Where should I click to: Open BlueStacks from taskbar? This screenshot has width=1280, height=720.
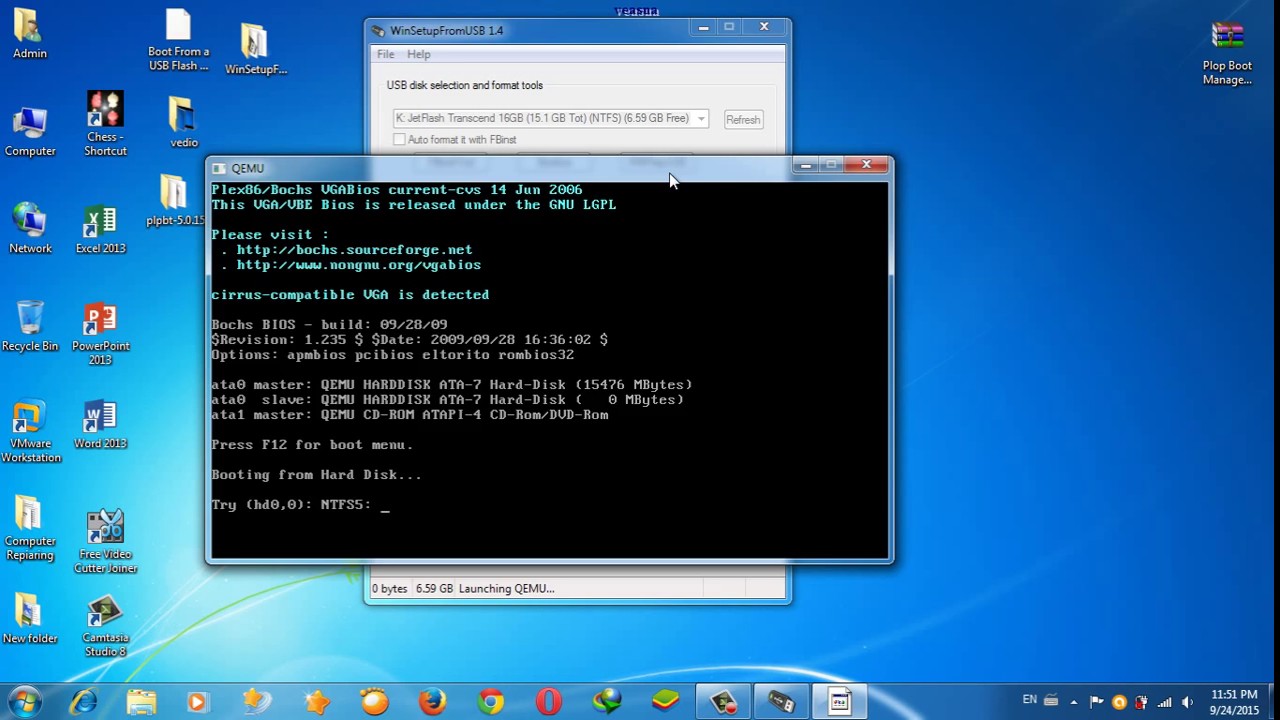click(665, 702)
